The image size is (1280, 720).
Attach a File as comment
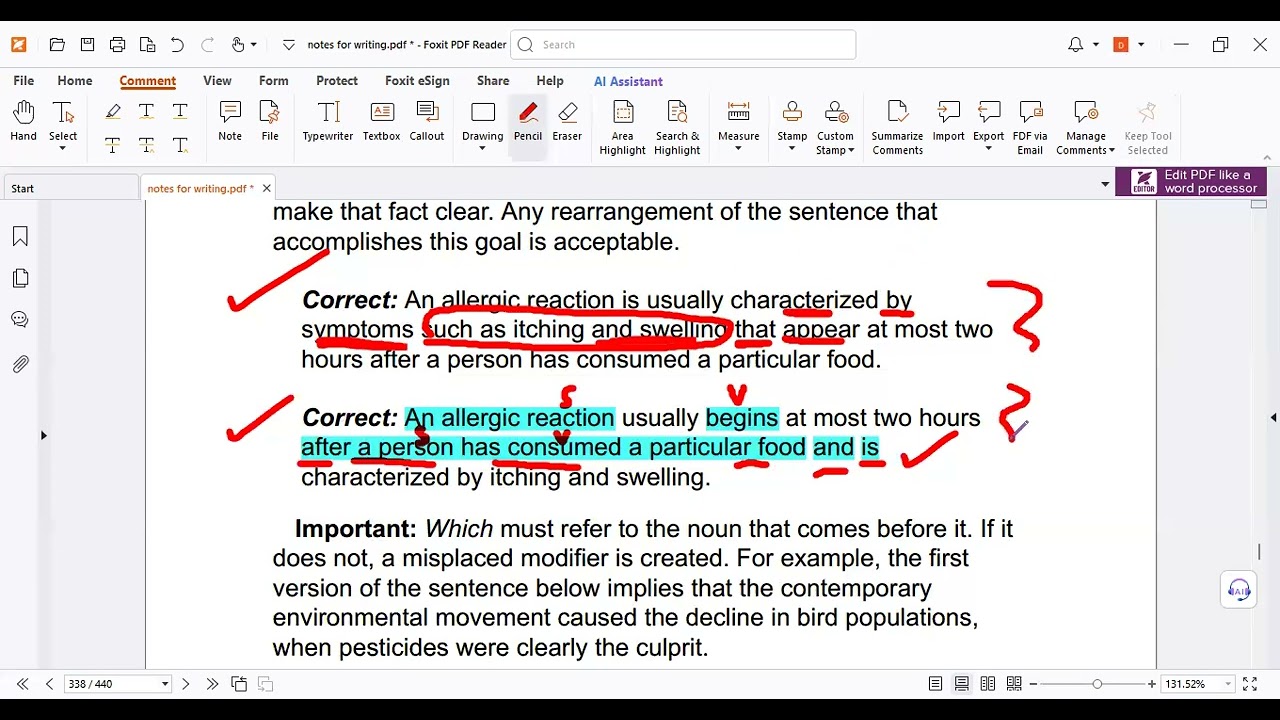270,122
